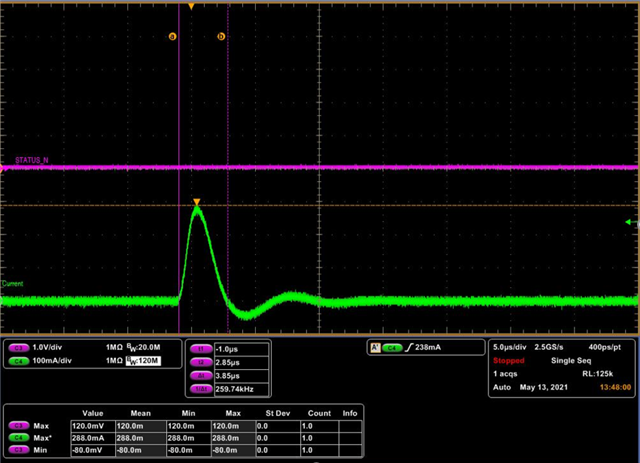Click the t2 cursor badge
640x463 pixels.
[201, 363]
